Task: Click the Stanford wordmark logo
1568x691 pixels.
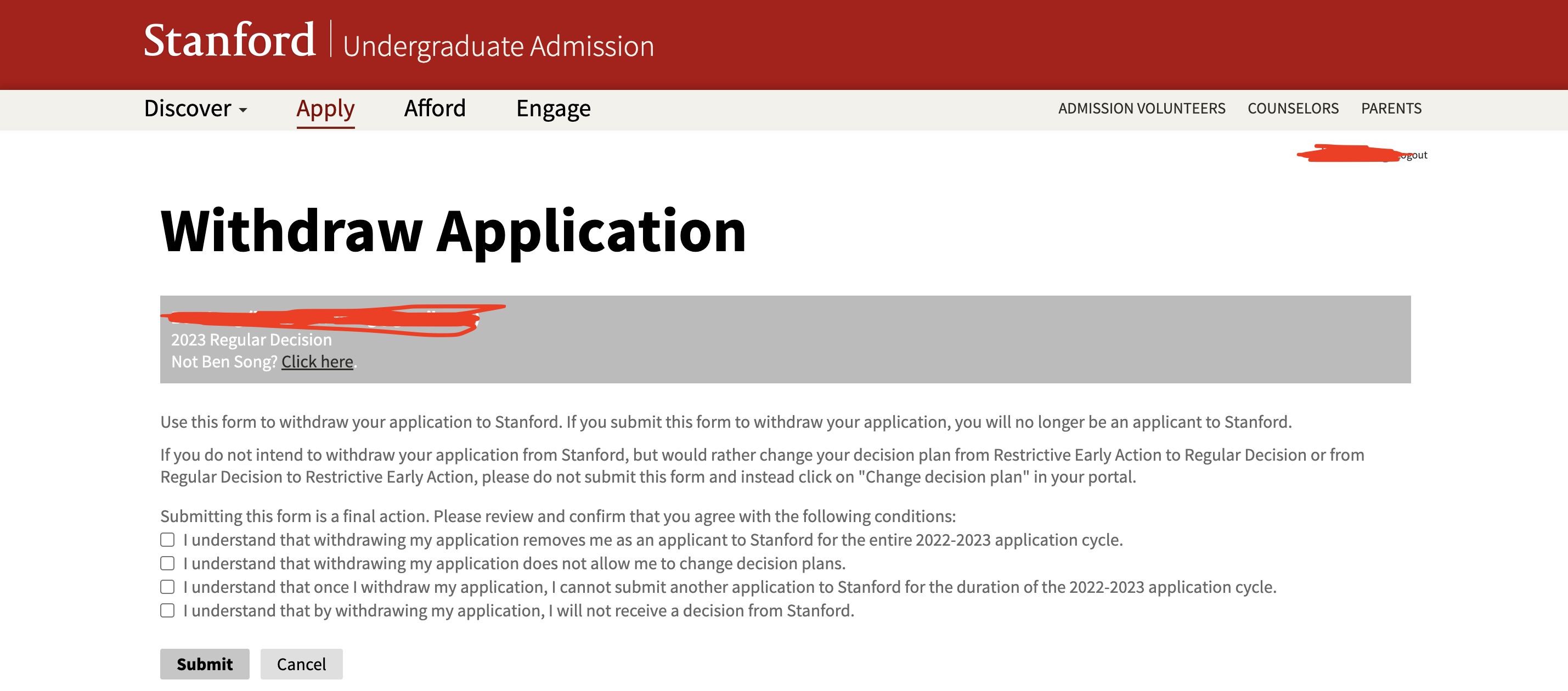Action: pyautogui.click(x=229, y=40)
